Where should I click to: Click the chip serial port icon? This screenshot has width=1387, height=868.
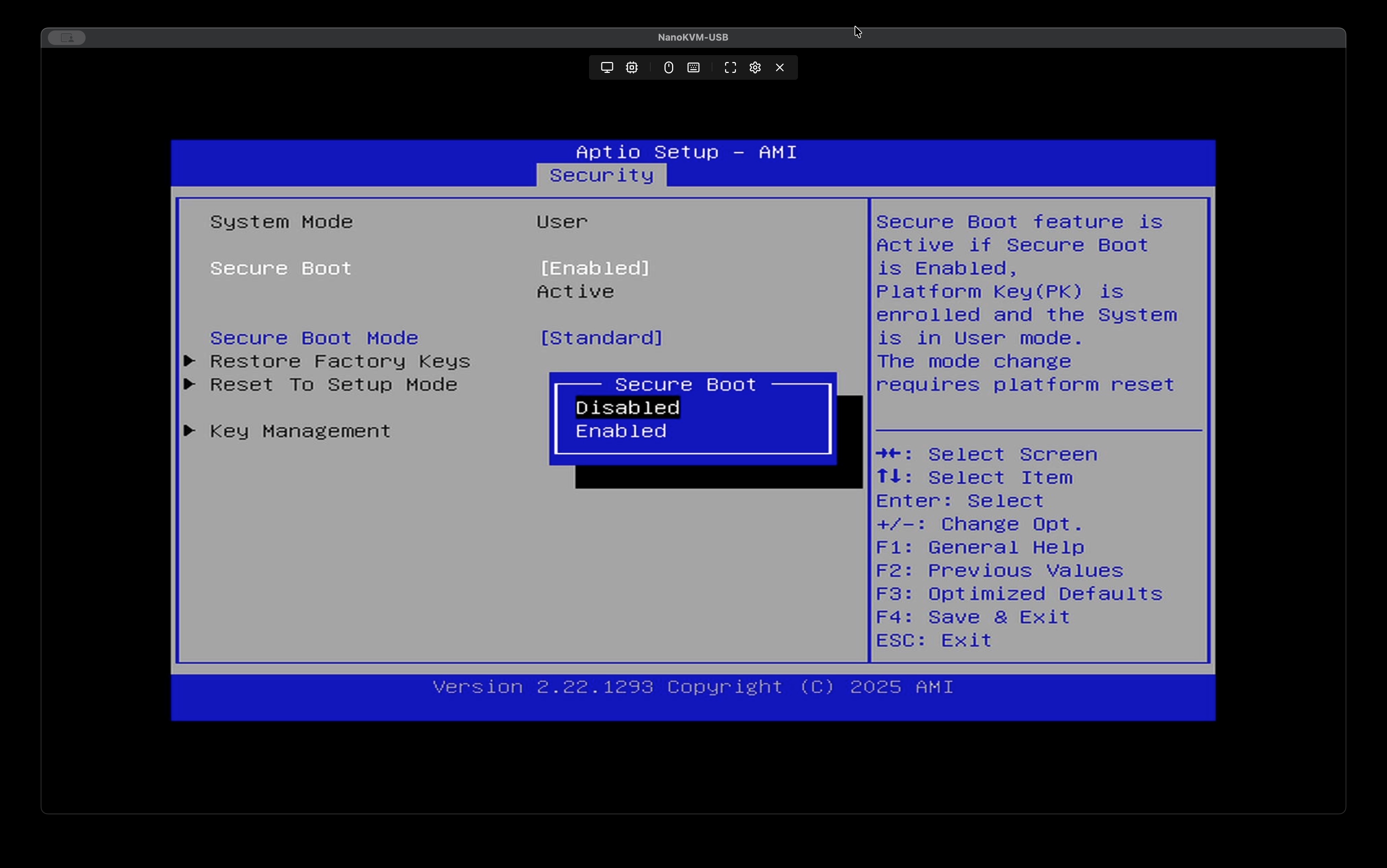tap(632, 68)
